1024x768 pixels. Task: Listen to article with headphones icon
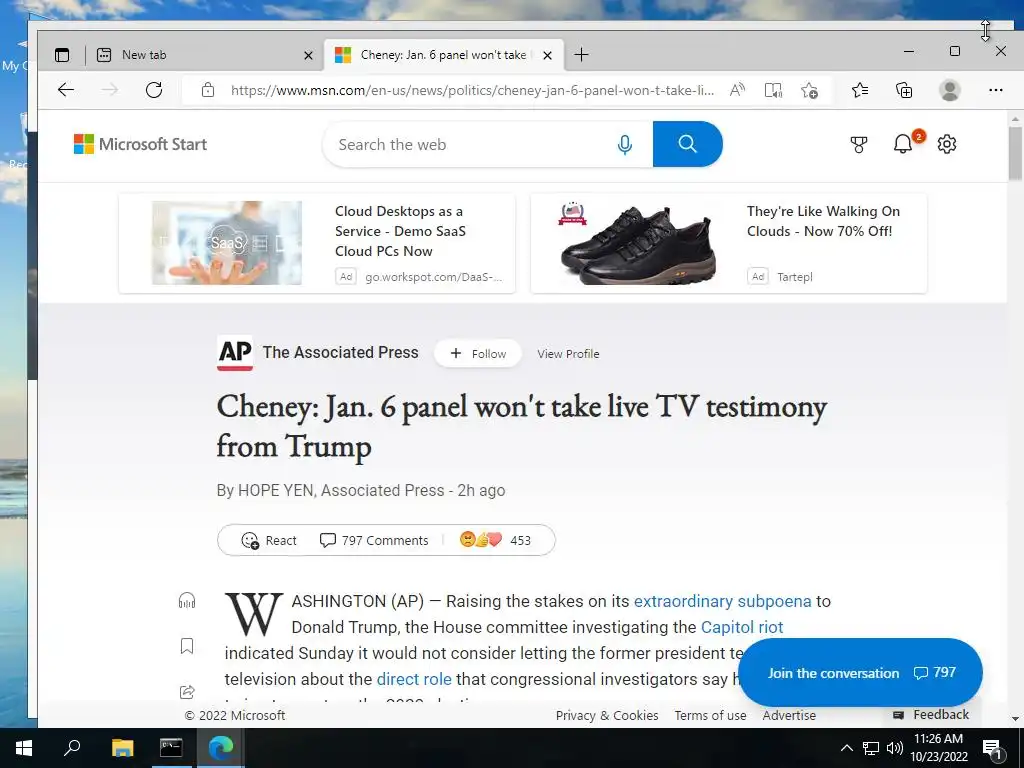[187, 600]
